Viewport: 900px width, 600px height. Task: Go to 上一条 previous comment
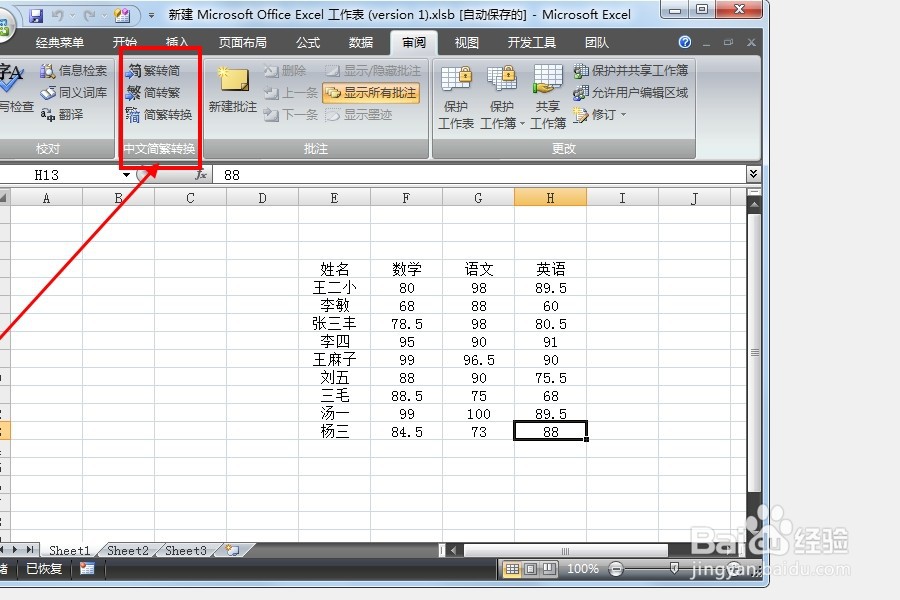point(290,92)
